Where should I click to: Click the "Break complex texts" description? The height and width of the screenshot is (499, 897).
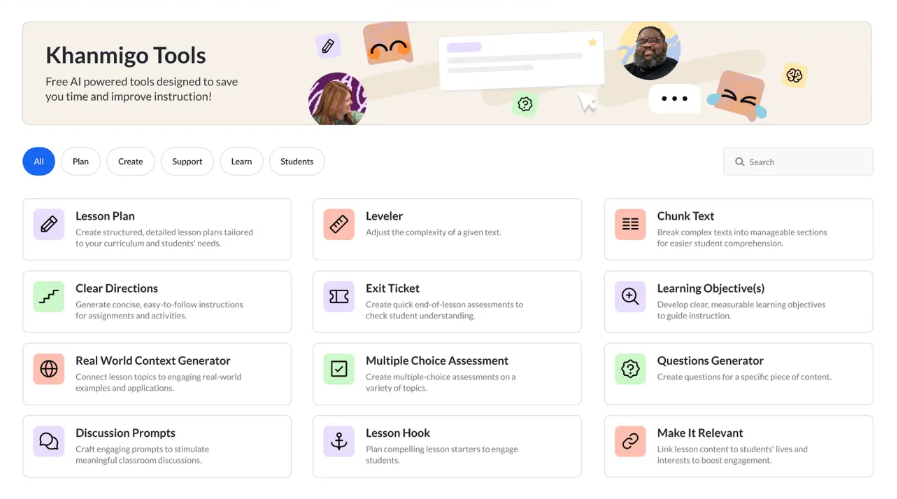[x=742, y=238]
